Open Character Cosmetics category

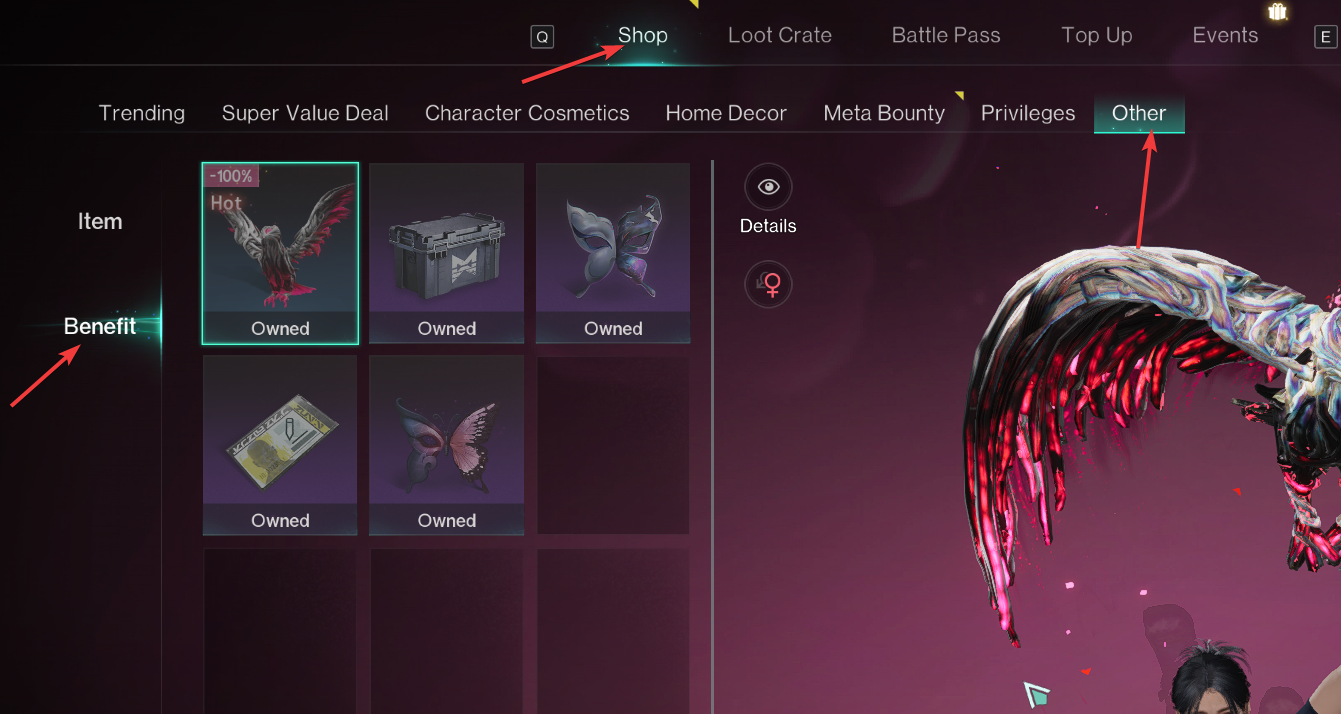tap(527, 113)
